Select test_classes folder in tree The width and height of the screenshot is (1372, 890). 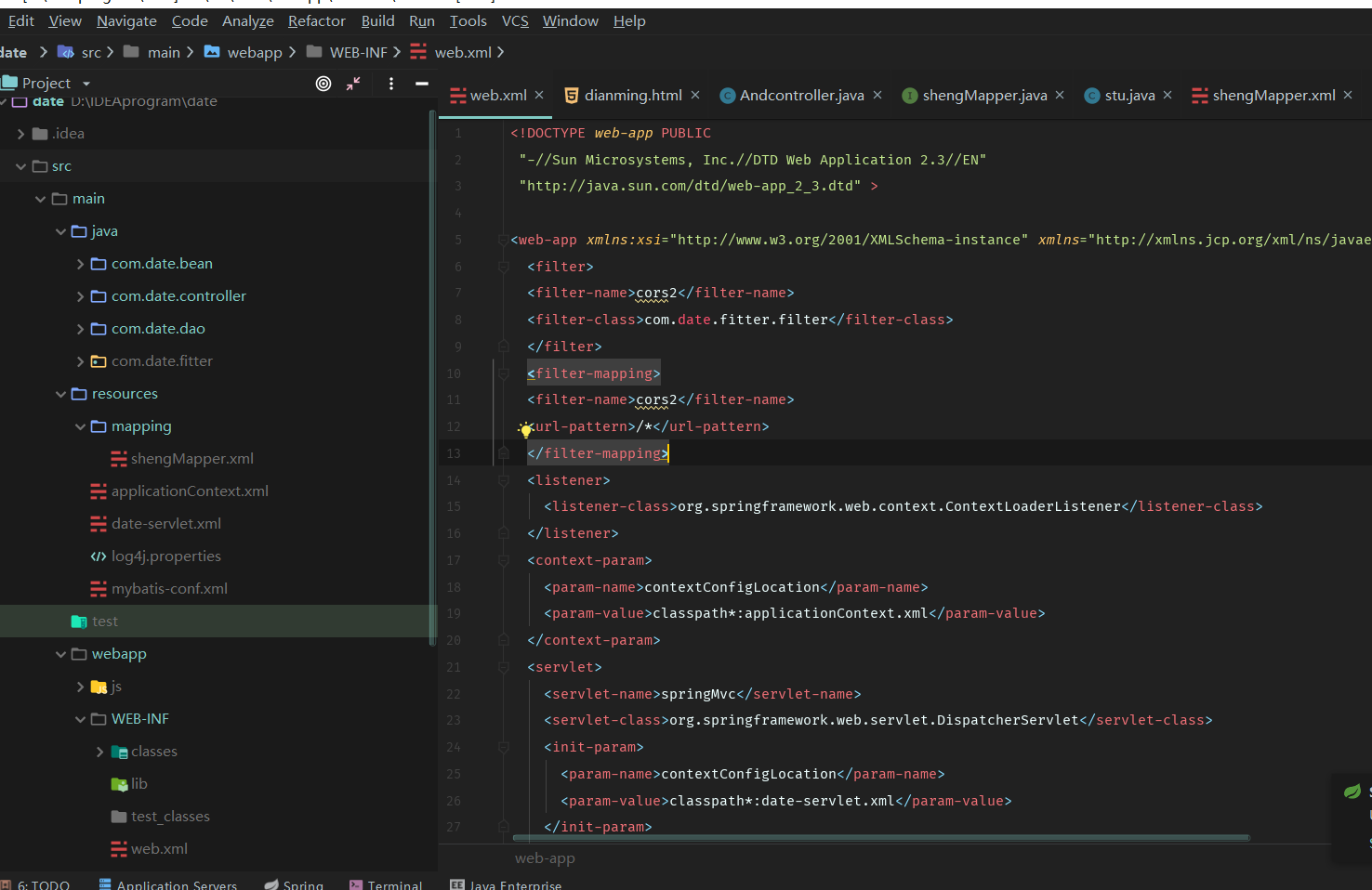(x=170, y=817)
